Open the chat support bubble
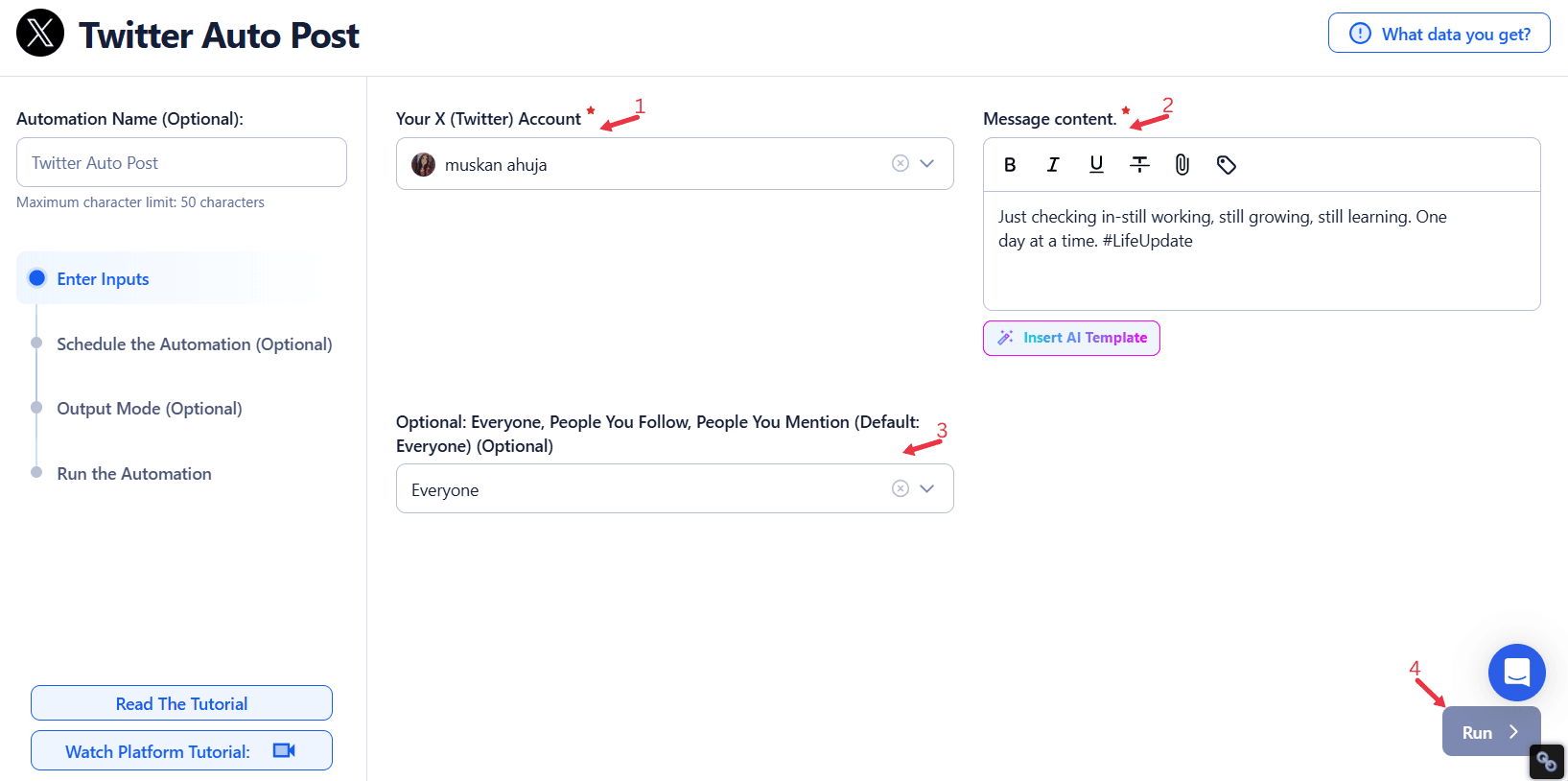Screen dimensions: 1568x781 point(1516,673)
